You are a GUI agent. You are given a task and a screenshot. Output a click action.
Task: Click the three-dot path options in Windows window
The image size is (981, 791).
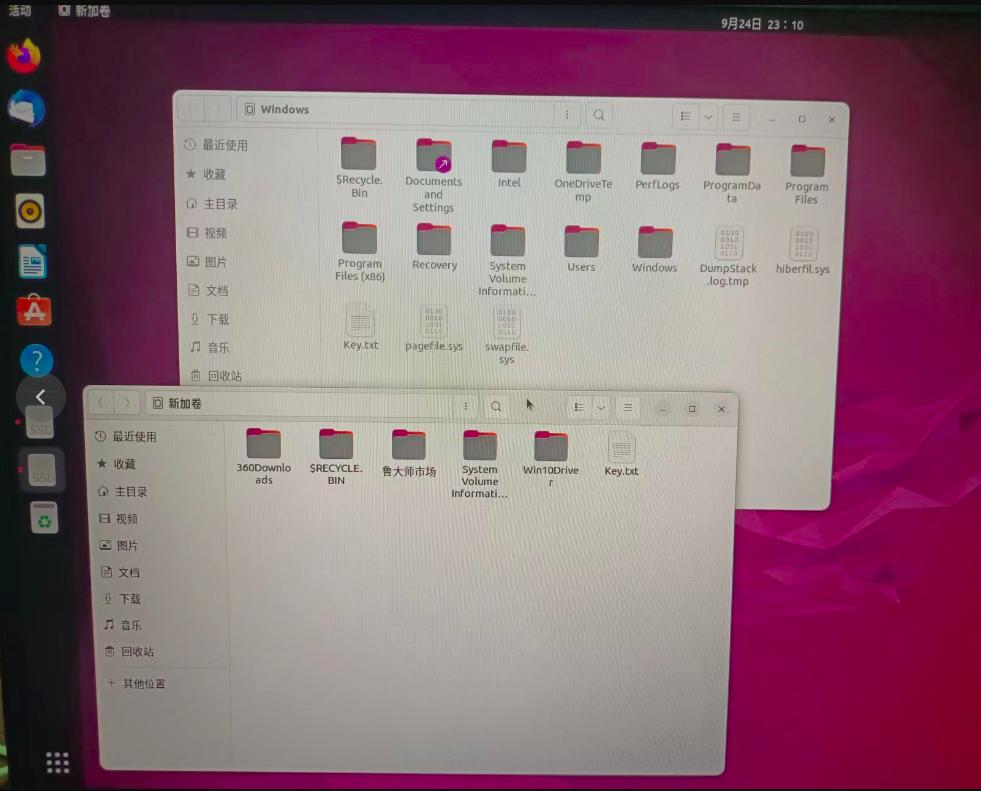coord(567,115)
